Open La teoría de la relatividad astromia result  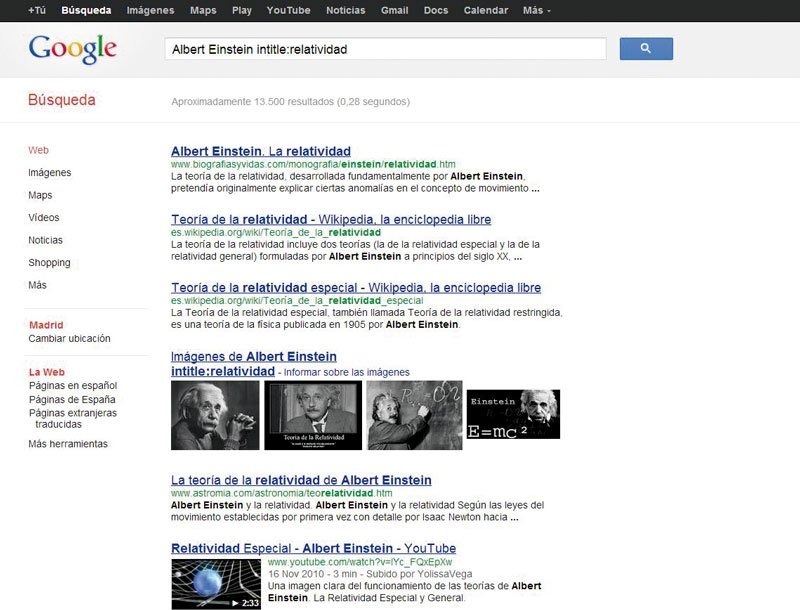click(x=301, y=480)
